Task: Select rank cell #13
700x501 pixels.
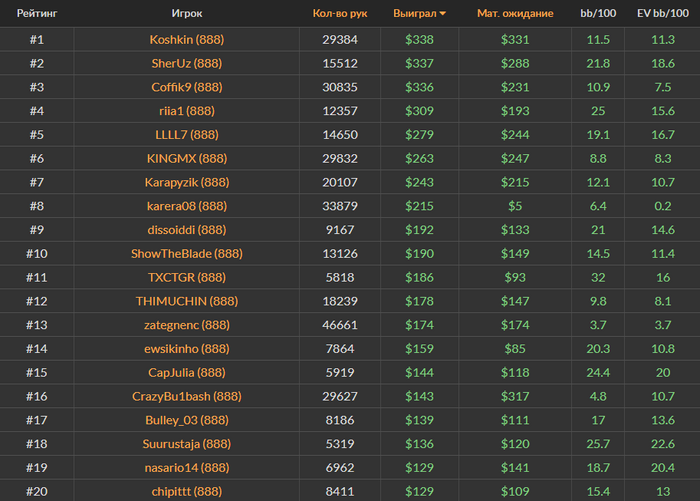Action: pyautogui.click(x=37, y=325)
